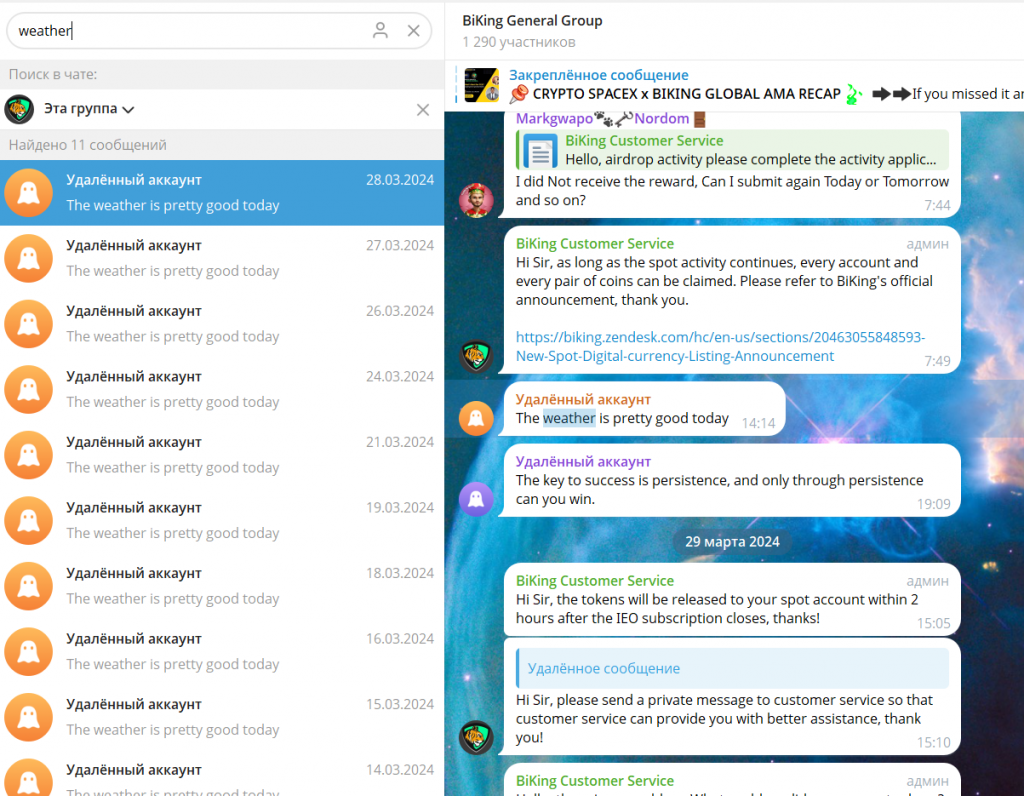
Task: Click the quoted BiKing Customer Service reply
Action: pos(732,150)
